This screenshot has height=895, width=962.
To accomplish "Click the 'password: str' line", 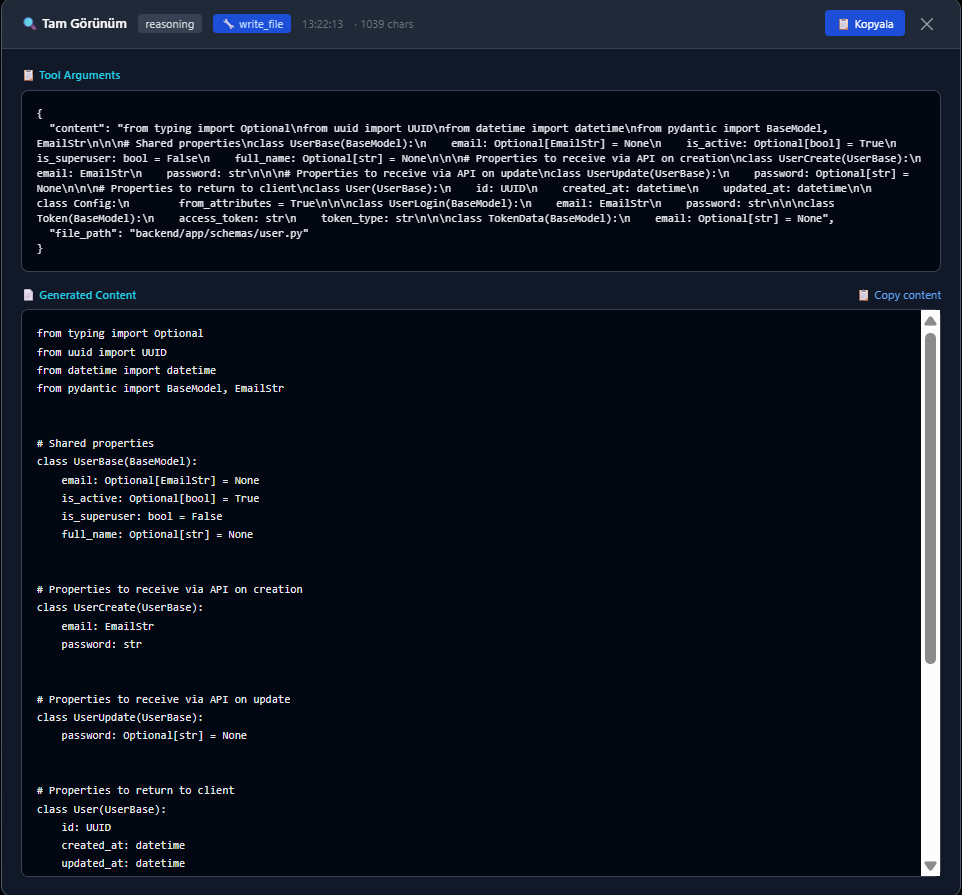I will click(x=101, y=644).
